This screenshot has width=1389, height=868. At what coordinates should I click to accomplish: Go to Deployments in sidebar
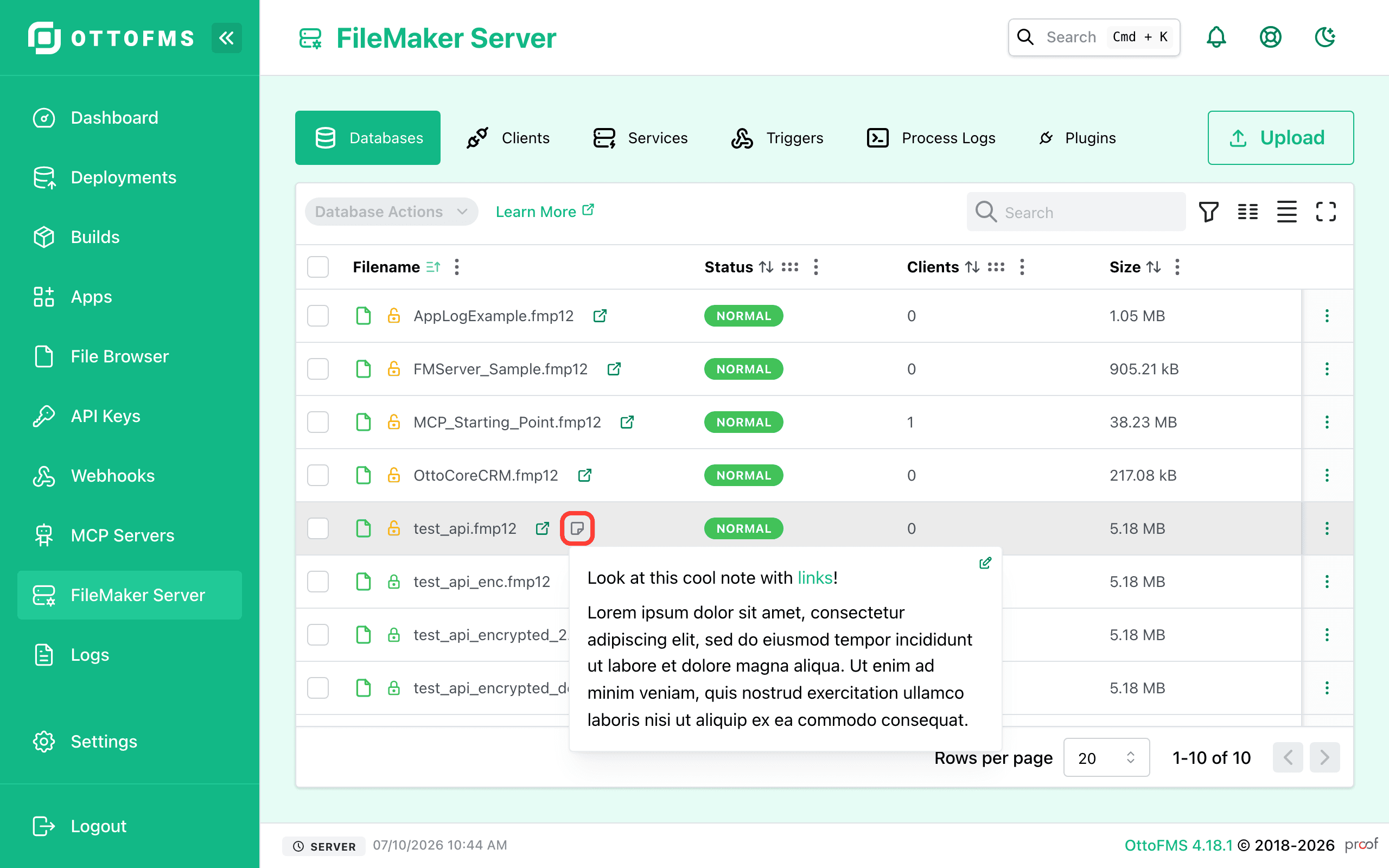(130, 177)
